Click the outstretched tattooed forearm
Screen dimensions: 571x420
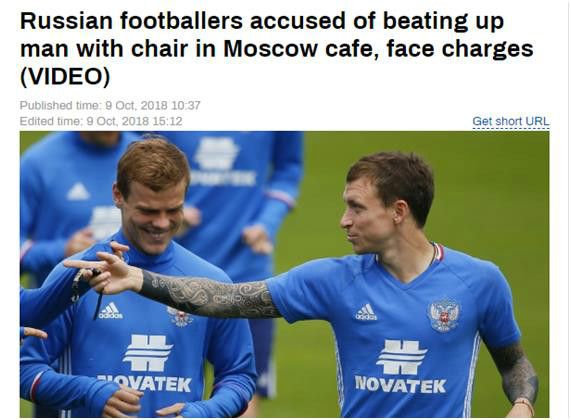(209, 294)
